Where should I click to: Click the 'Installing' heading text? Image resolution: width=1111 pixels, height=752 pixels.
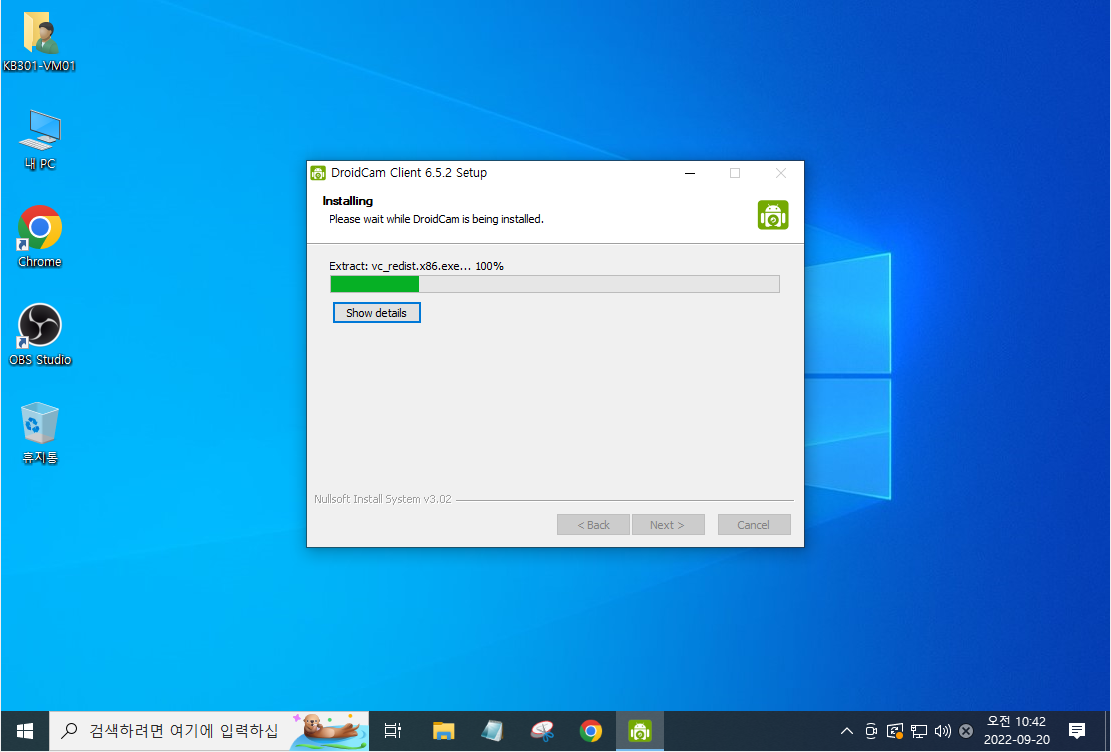347,201
